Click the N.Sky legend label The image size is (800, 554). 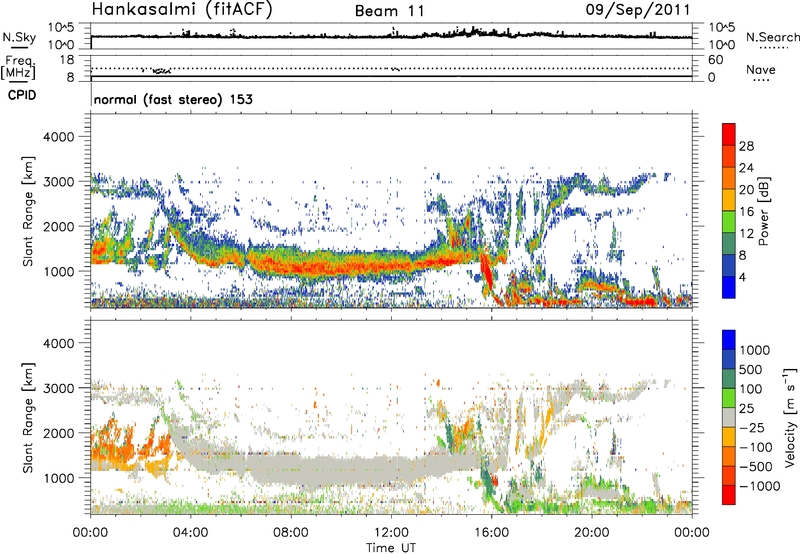[x=19, y=37]
